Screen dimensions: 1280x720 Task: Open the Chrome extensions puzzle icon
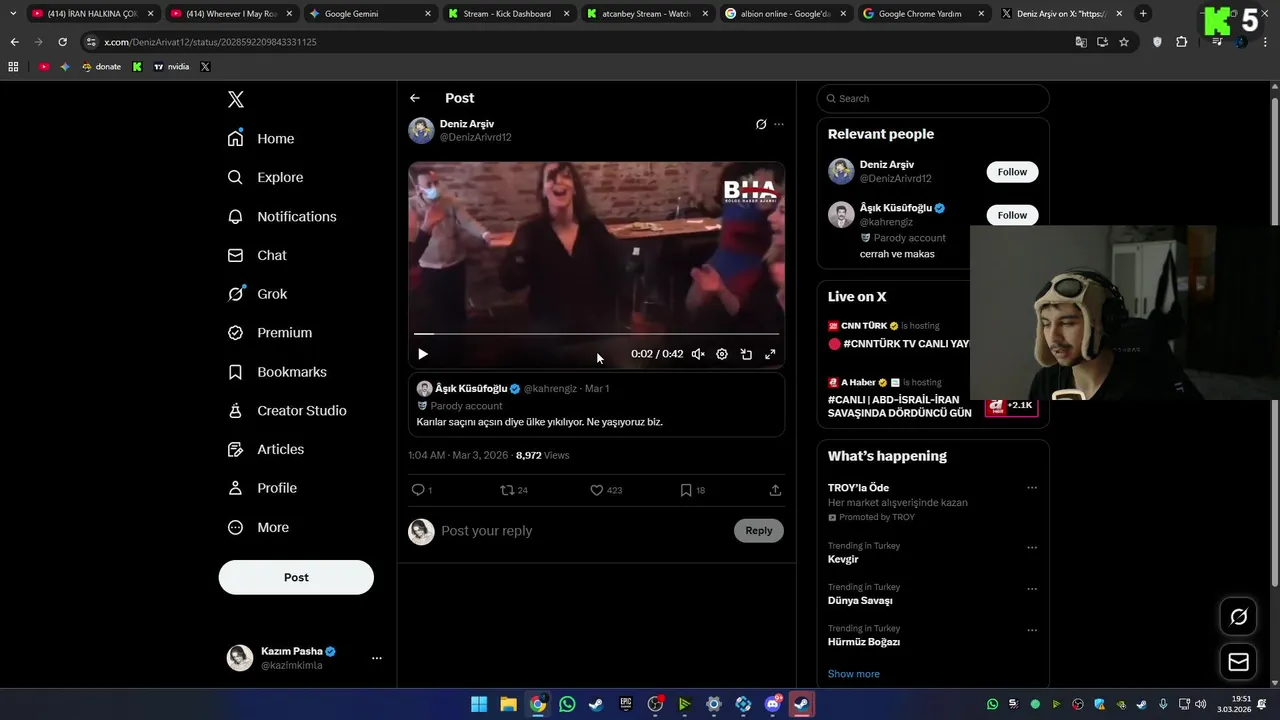click(x=1182, y=42)
